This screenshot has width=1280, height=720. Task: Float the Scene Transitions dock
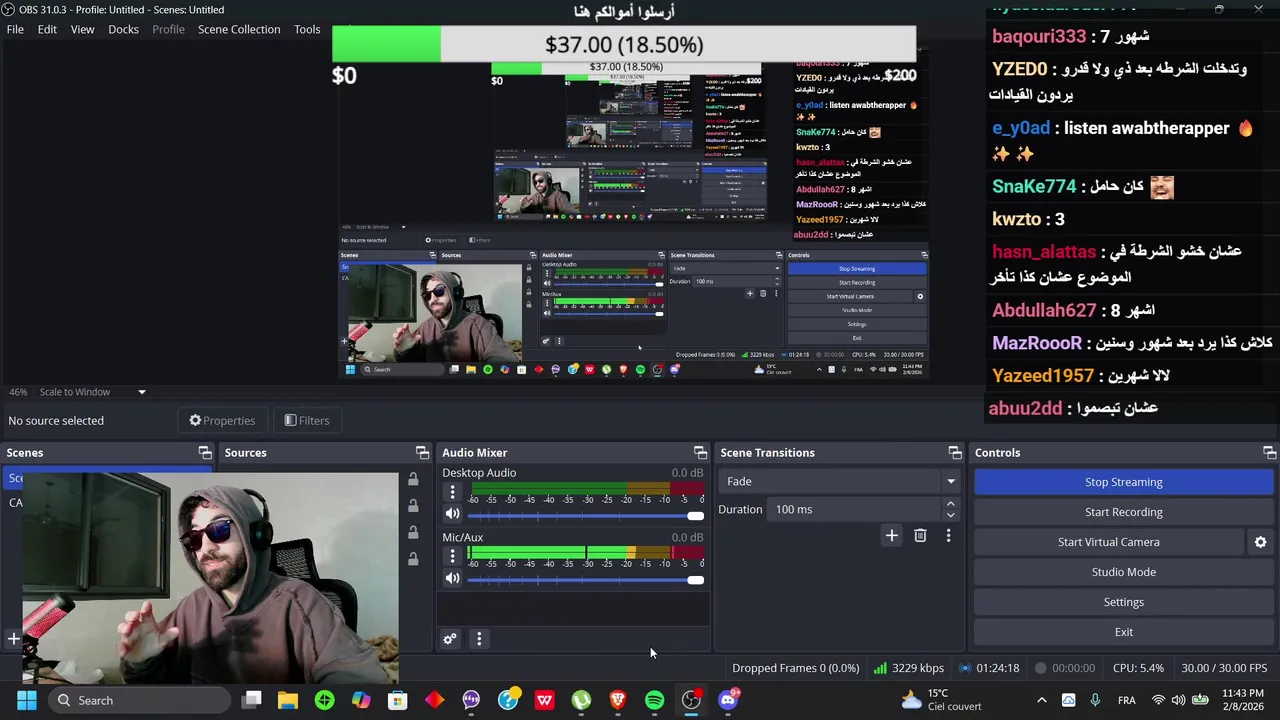click(x=955, y=453)
